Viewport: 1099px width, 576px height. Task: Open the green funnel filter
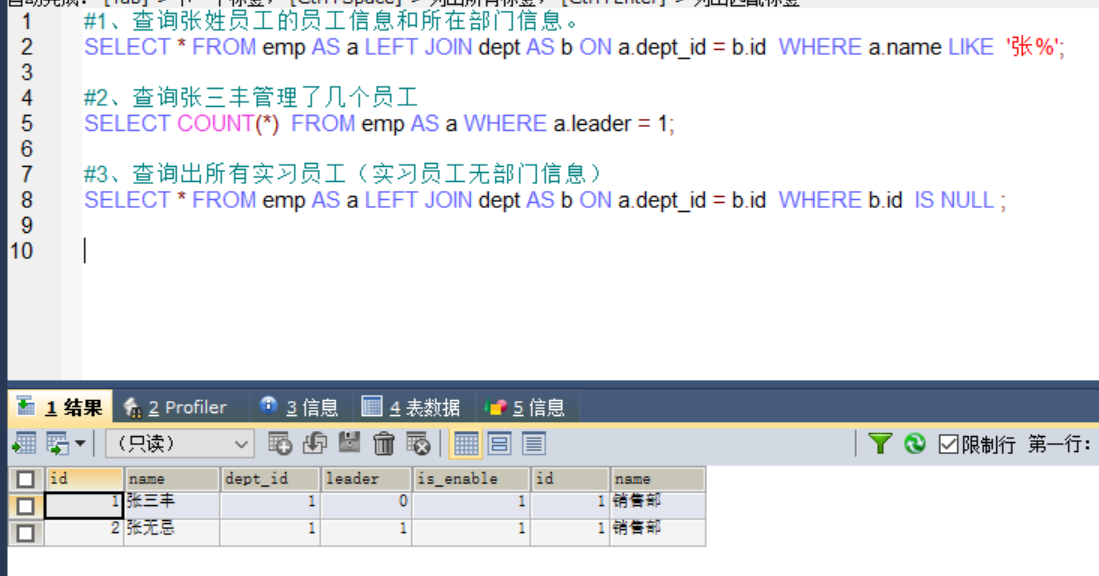(879, 443)
